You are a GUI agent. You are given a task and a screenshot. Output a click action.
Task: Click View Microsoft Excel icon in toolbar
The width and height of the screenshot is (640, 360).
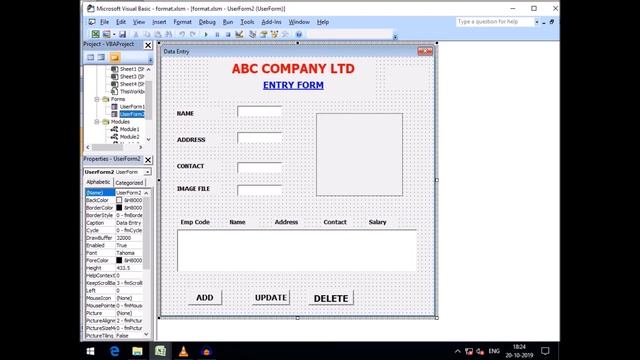(x=96, y=34)
